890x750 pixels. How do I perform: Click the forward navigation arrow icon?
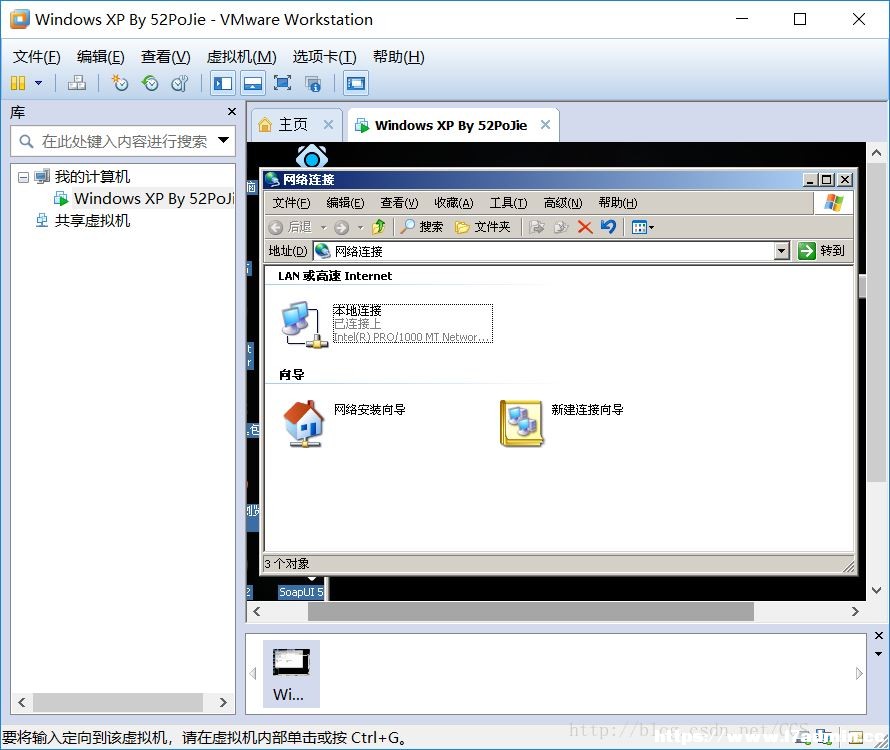[341, 228]
